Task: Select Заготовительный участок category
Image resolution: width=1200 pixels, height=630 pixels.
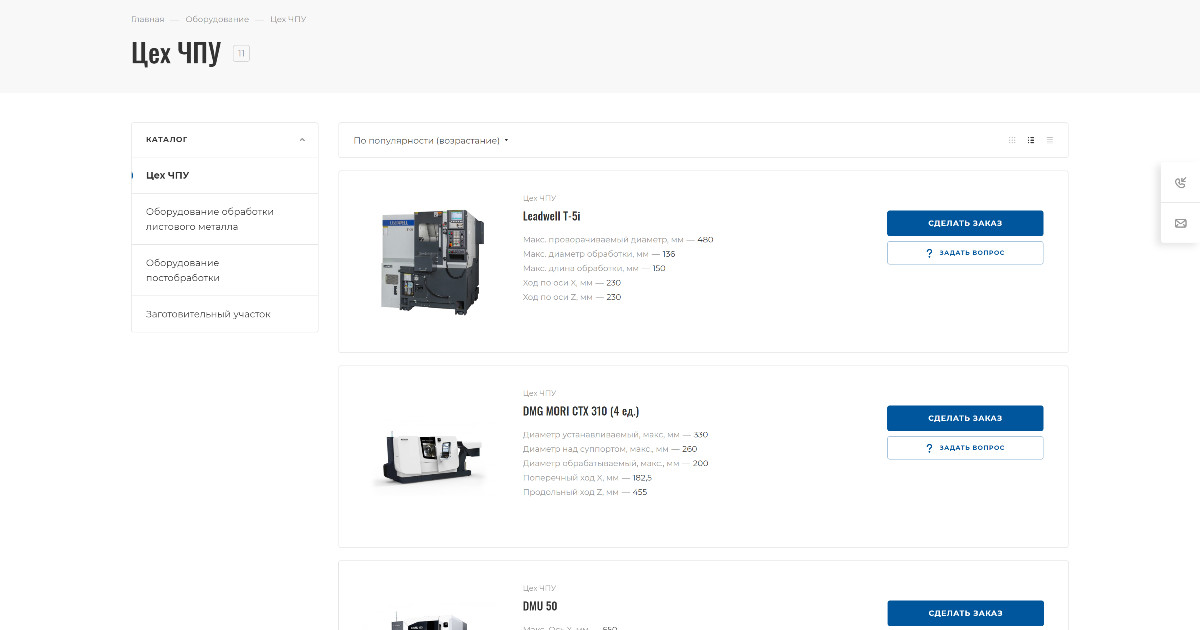Action: [x=208, y=314]
